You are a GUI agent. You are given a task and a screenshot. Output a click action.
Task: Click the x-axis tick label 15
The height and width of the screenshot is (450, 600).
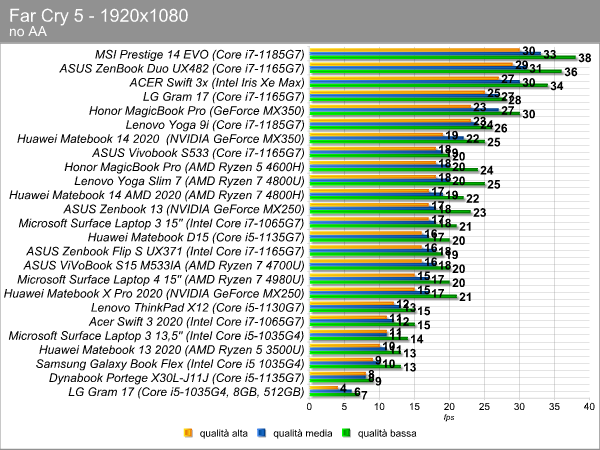coord(414,407)
